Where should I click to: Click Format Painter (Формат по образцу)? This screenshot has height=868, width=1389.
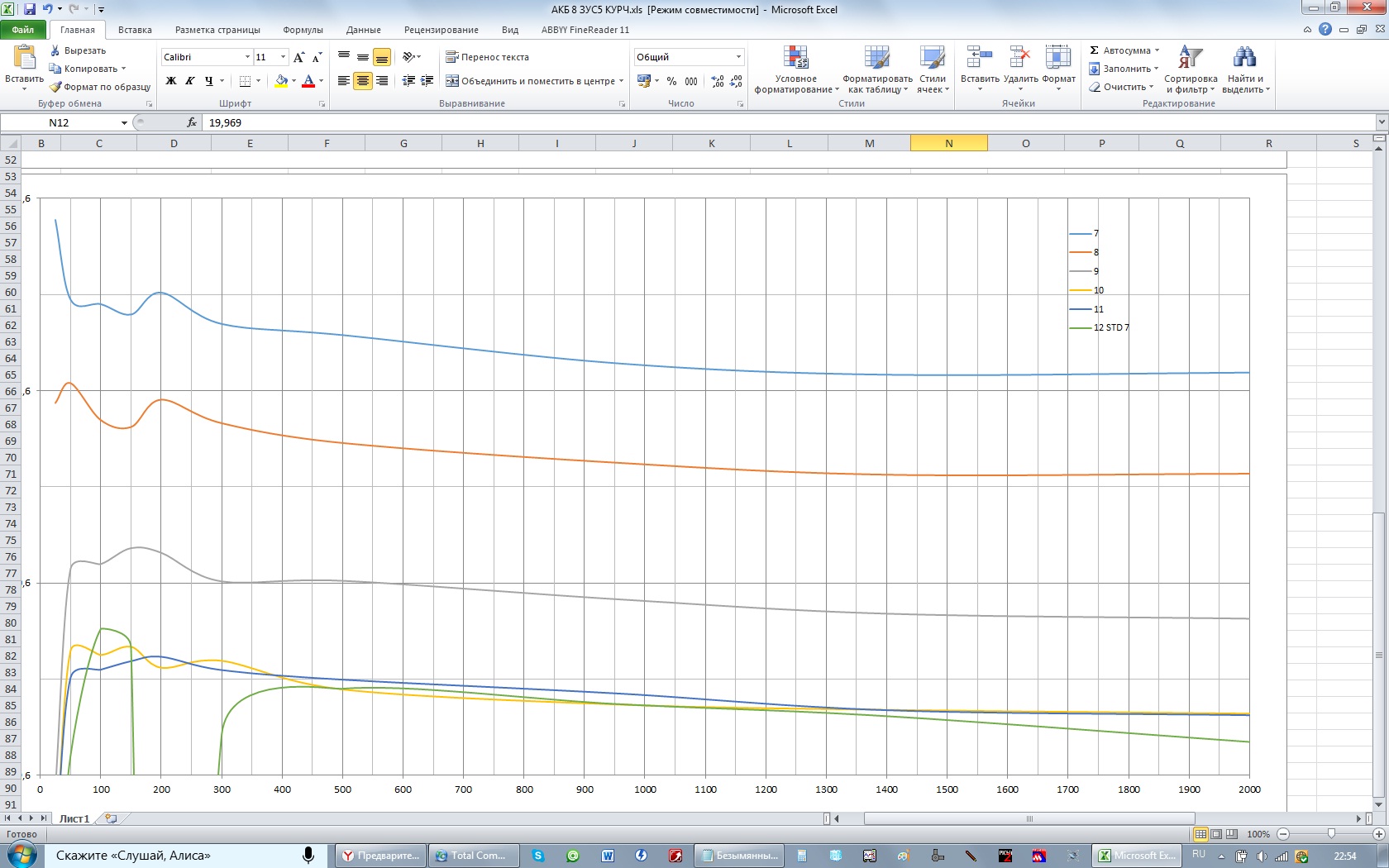click(100, 87)
